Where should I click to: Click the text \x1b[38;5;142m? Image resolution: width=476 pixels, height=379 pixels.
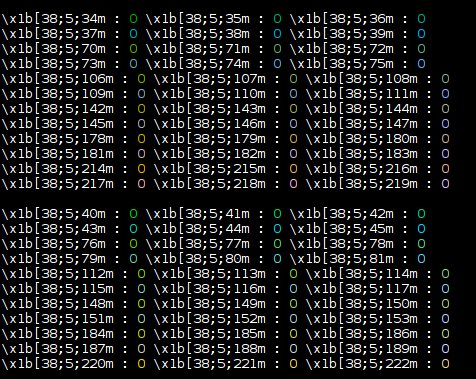58,109
